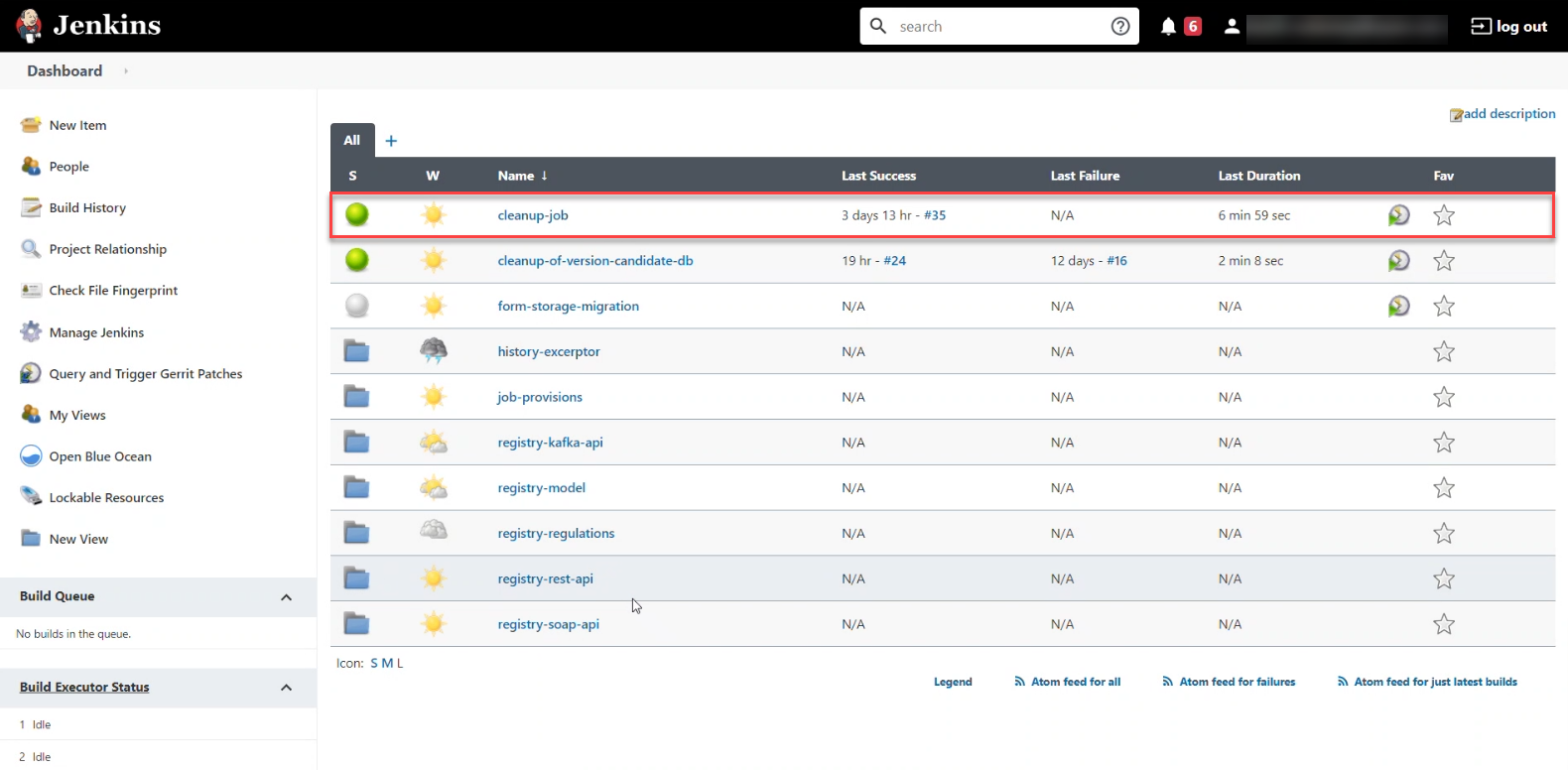This screenshot has width=1568, height=770.
Task: Click the search help question mark icon
Action: (1119, 27)
